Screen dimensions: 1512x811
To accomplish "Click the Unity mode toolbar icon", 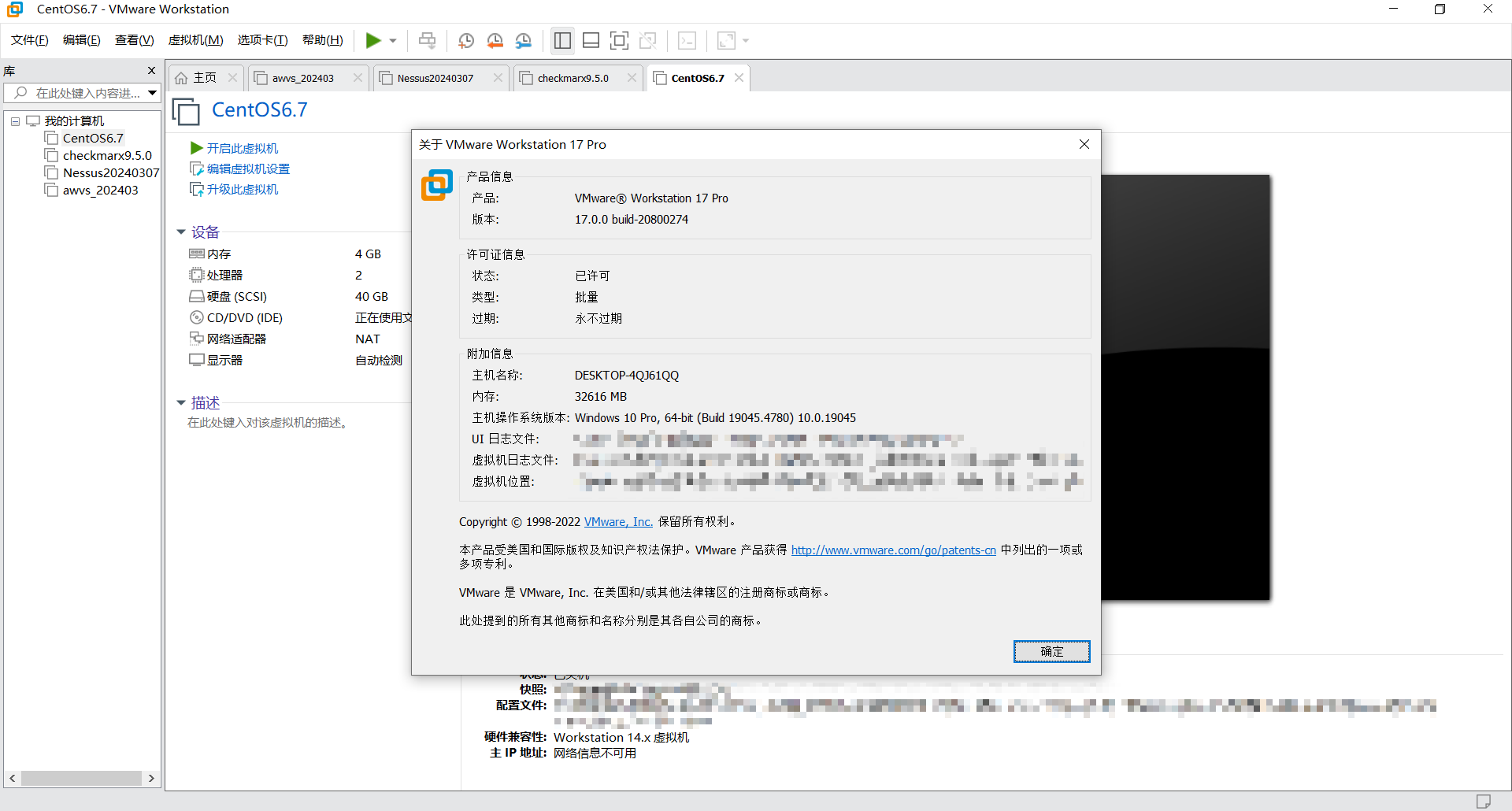I will [647, 40].
